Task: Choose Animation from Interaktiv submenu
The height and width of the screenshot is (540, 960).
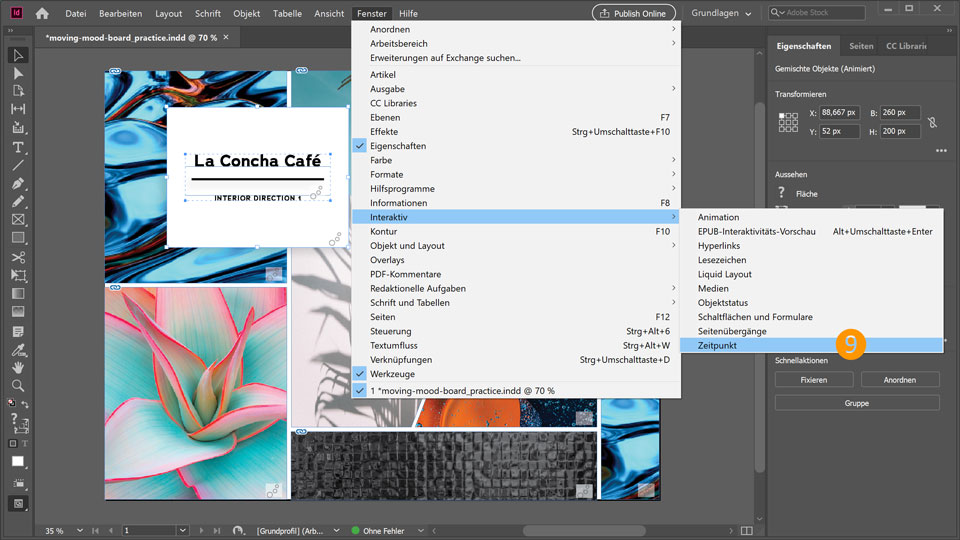Action: [812, 217]
